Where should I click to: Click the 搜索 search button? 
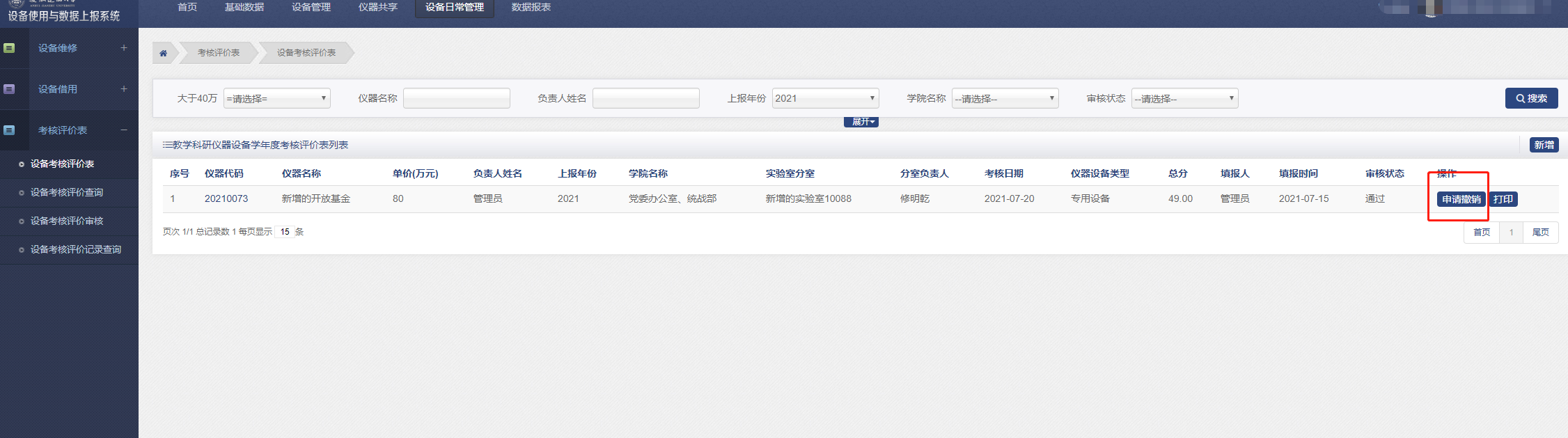[x=1531, y=99]
